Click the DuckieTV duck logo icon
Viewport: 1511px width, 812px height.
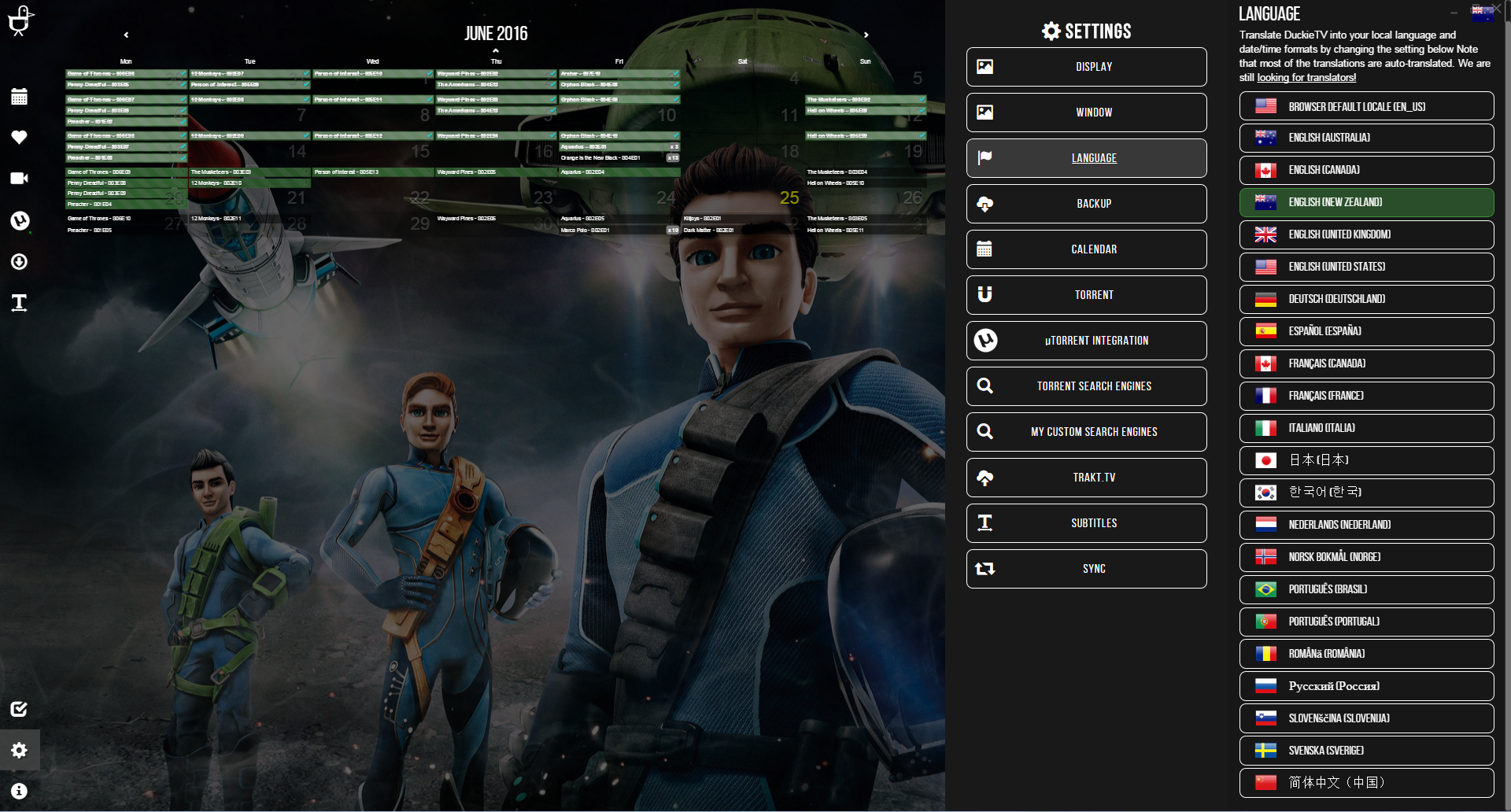click(20, 20)
